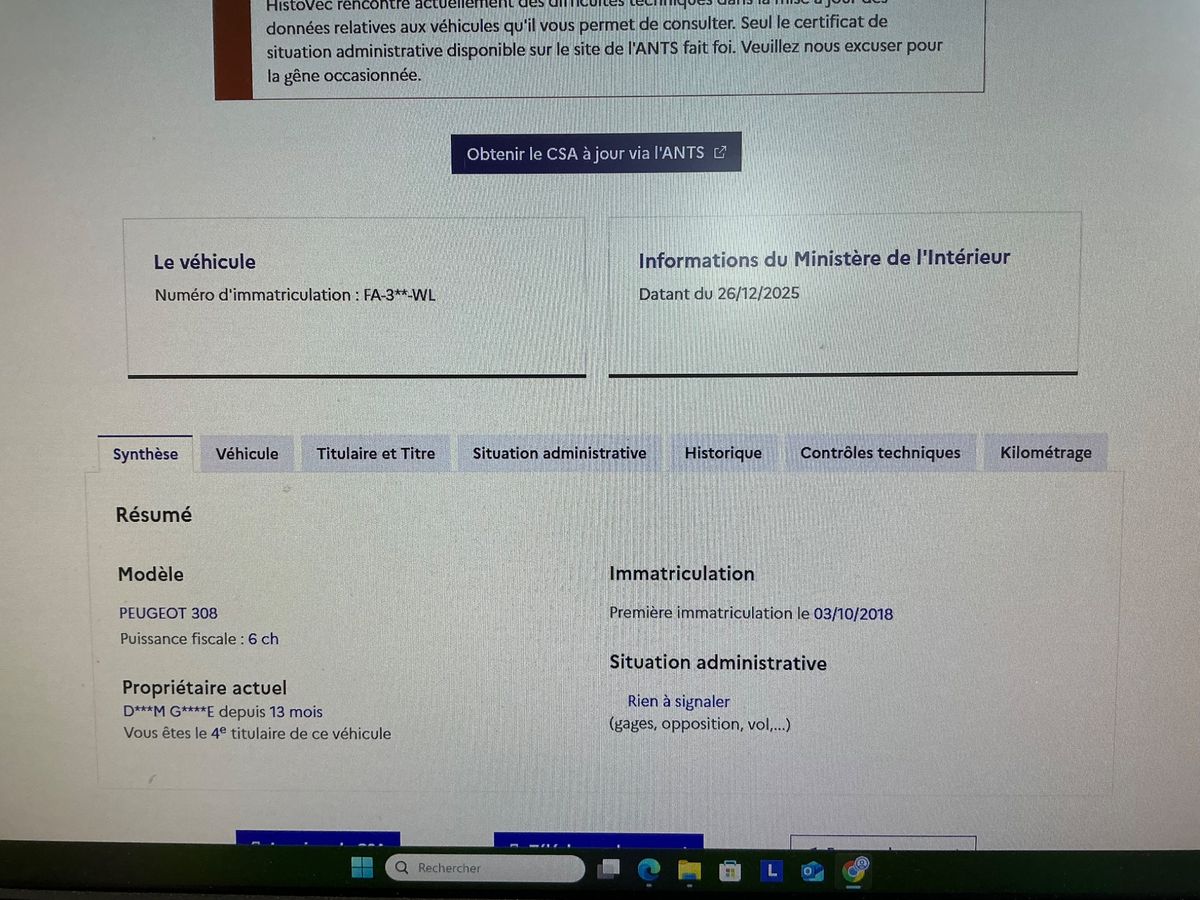
Task: Open the Titulaire et Titre tab
Action: click(376, 453)
